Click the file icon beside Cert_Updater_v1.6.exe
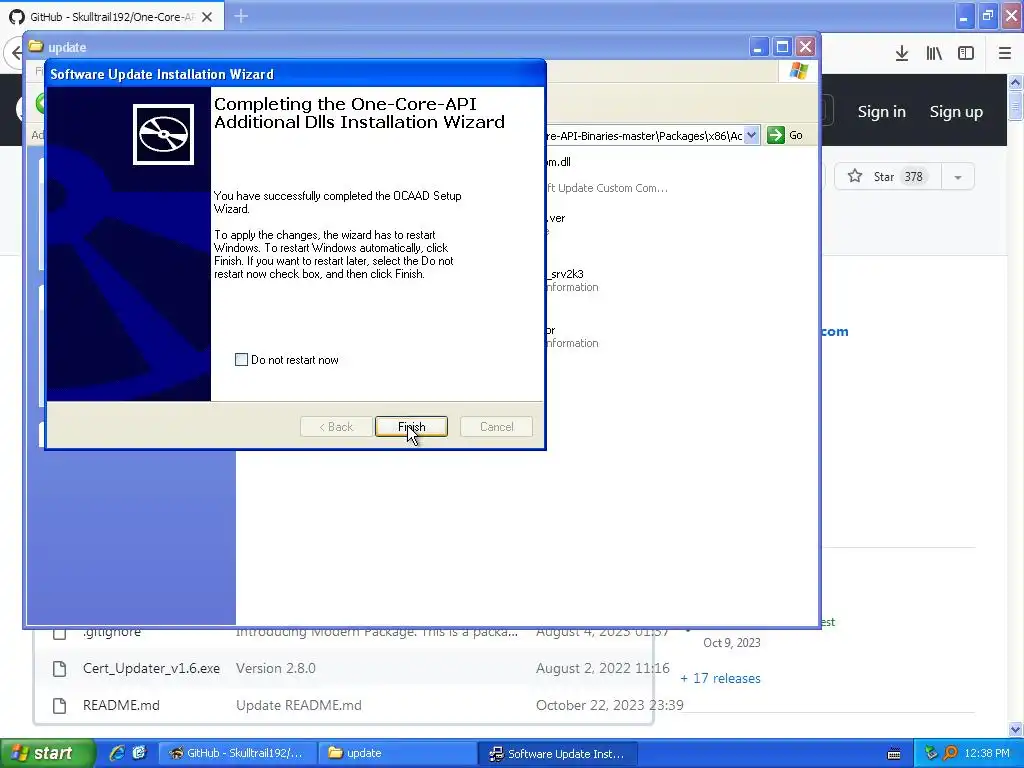The image size is (1024, 768). tap(59, 669)
